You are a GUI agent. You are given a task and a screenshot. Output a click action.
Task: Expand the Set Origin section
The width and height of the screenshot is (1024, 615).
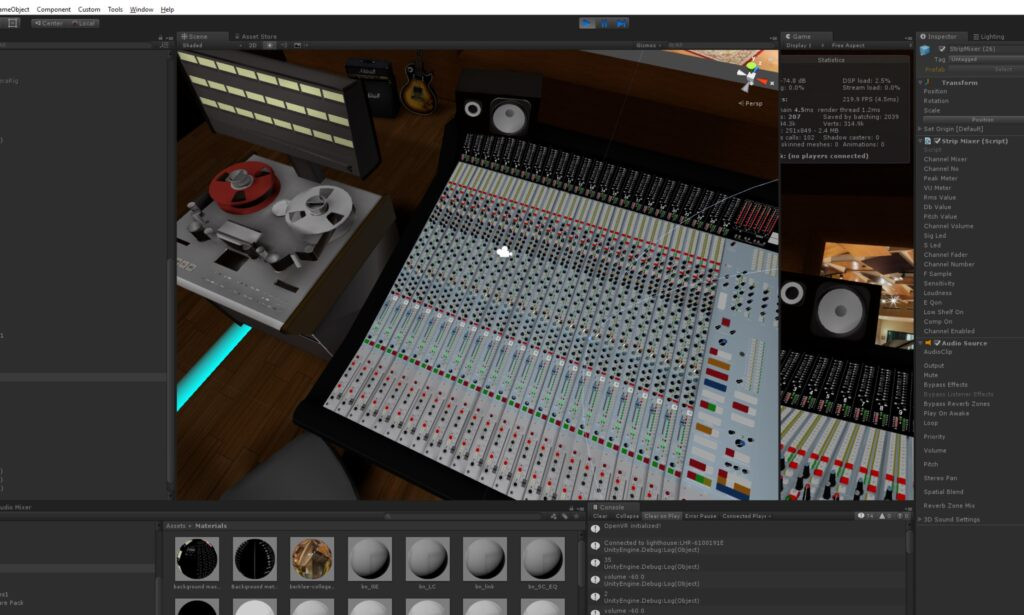[x=921, y=129]
